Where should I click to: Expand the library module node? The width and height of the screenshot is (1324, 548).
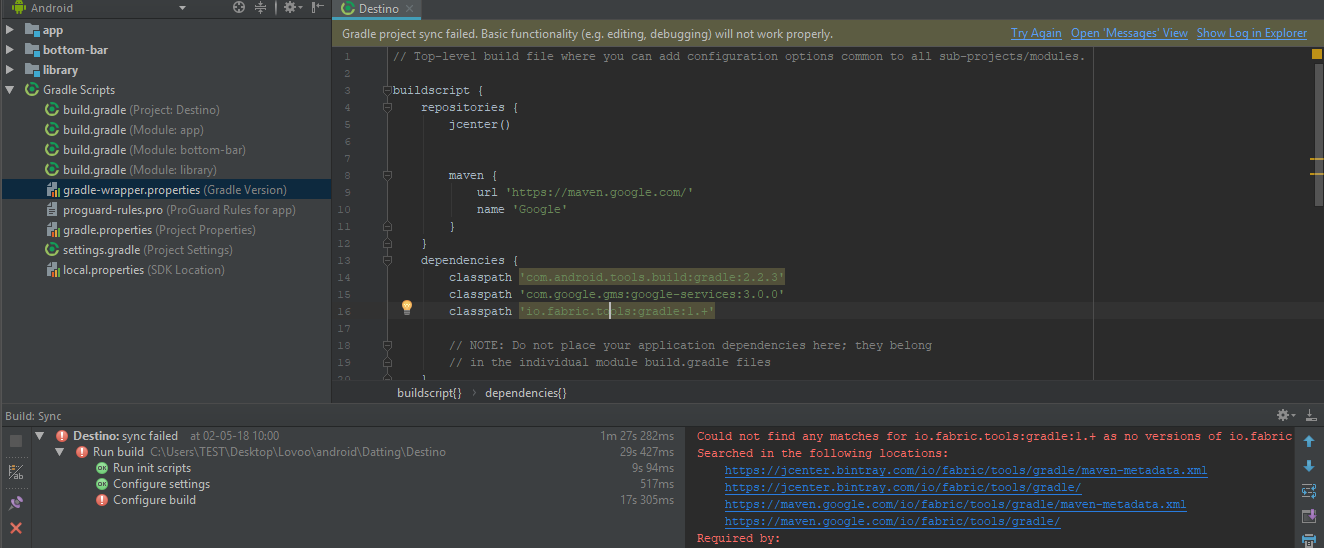(x=10, y=70)
